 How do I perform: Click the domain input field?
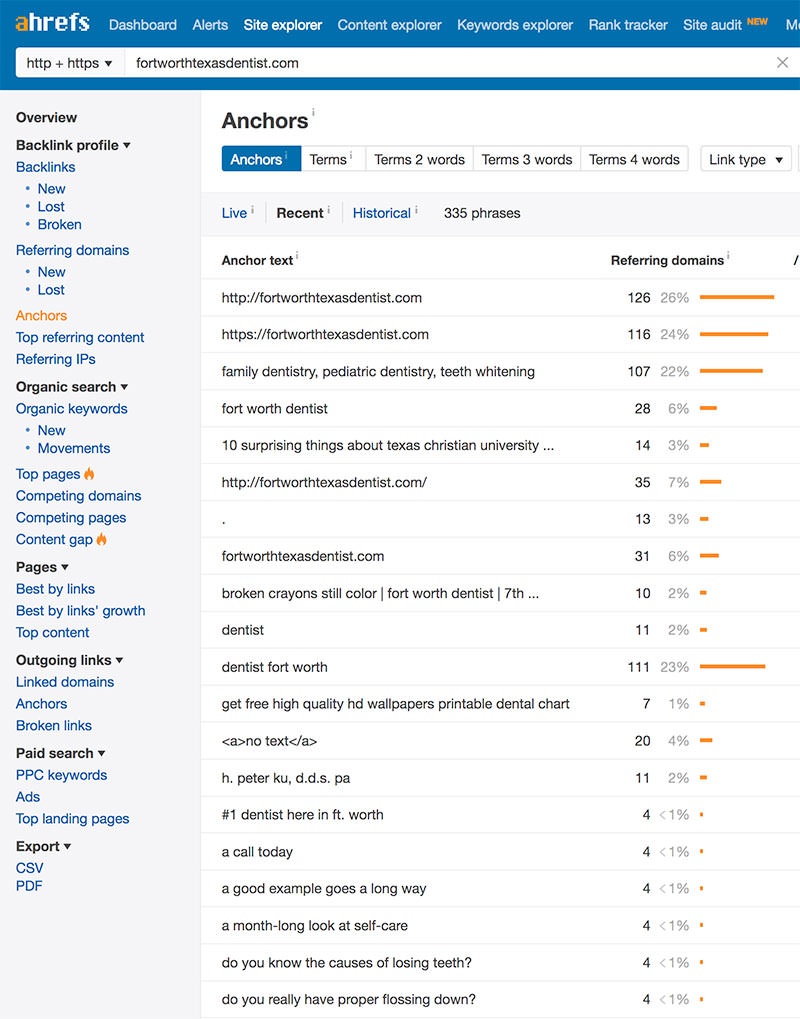click(x=448, y=63)
